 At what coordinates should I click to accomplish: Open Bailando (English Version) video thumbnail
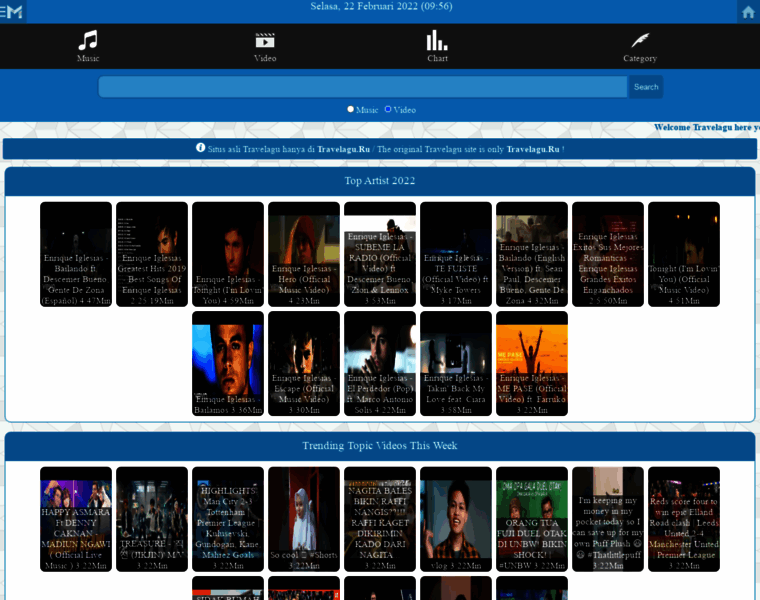(532, 254)
